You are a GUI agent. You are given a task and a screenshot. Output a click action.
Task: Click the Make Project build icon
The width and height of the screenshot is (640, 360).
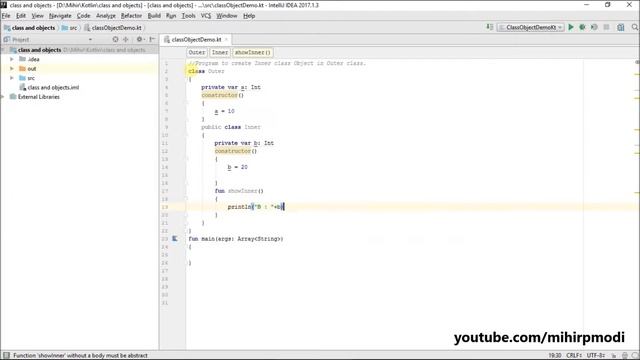pos(490,27)
